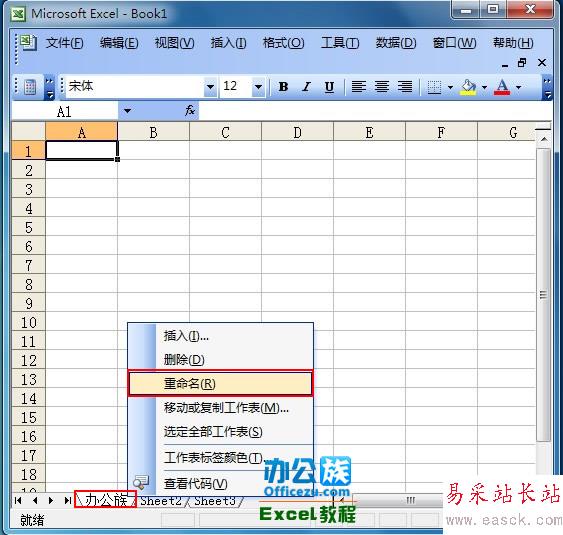
Task: Go to previous sheet navigation arrow
Action: 35,500
